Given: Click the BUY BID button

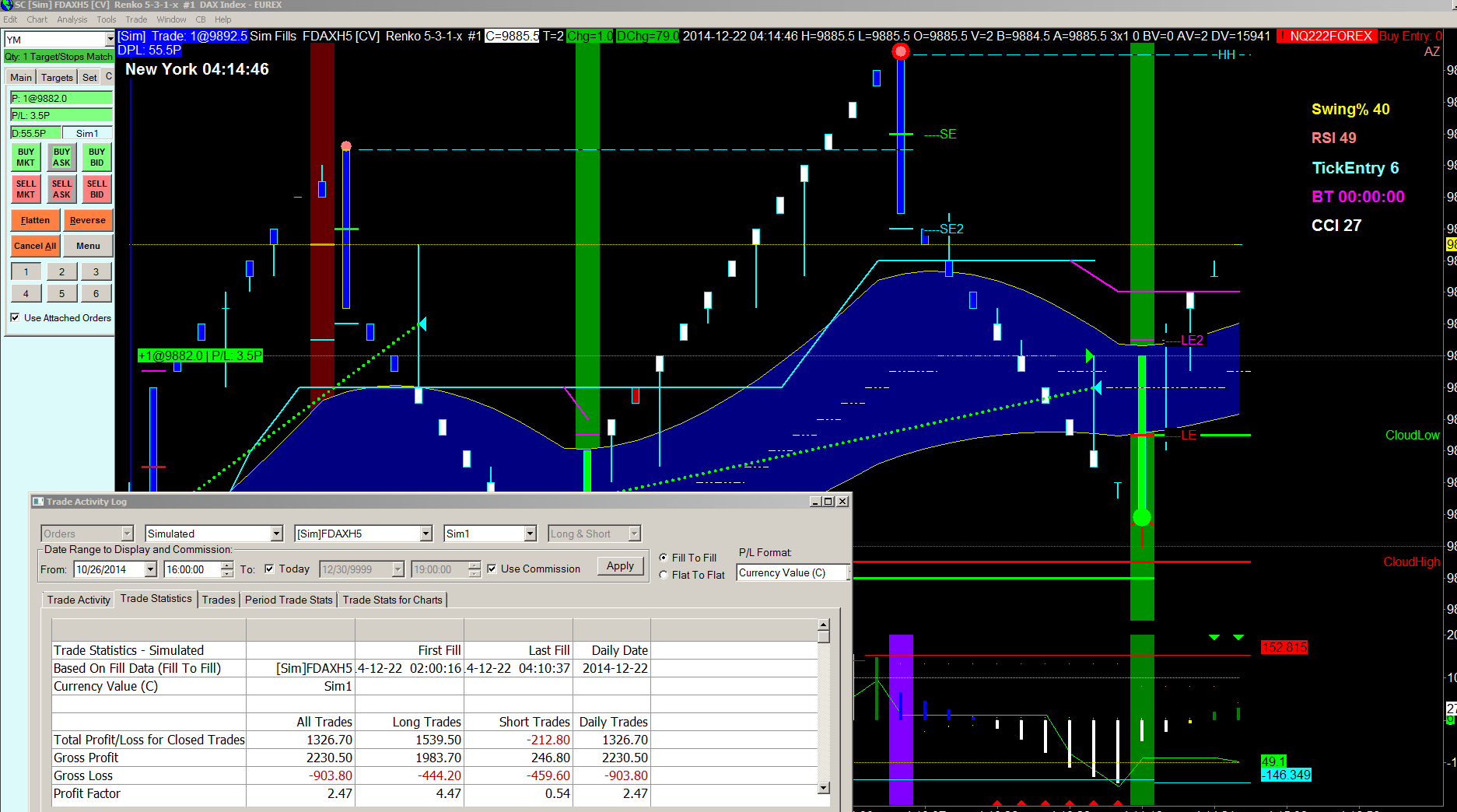Looking at the screenshot, I should (96, 157).
